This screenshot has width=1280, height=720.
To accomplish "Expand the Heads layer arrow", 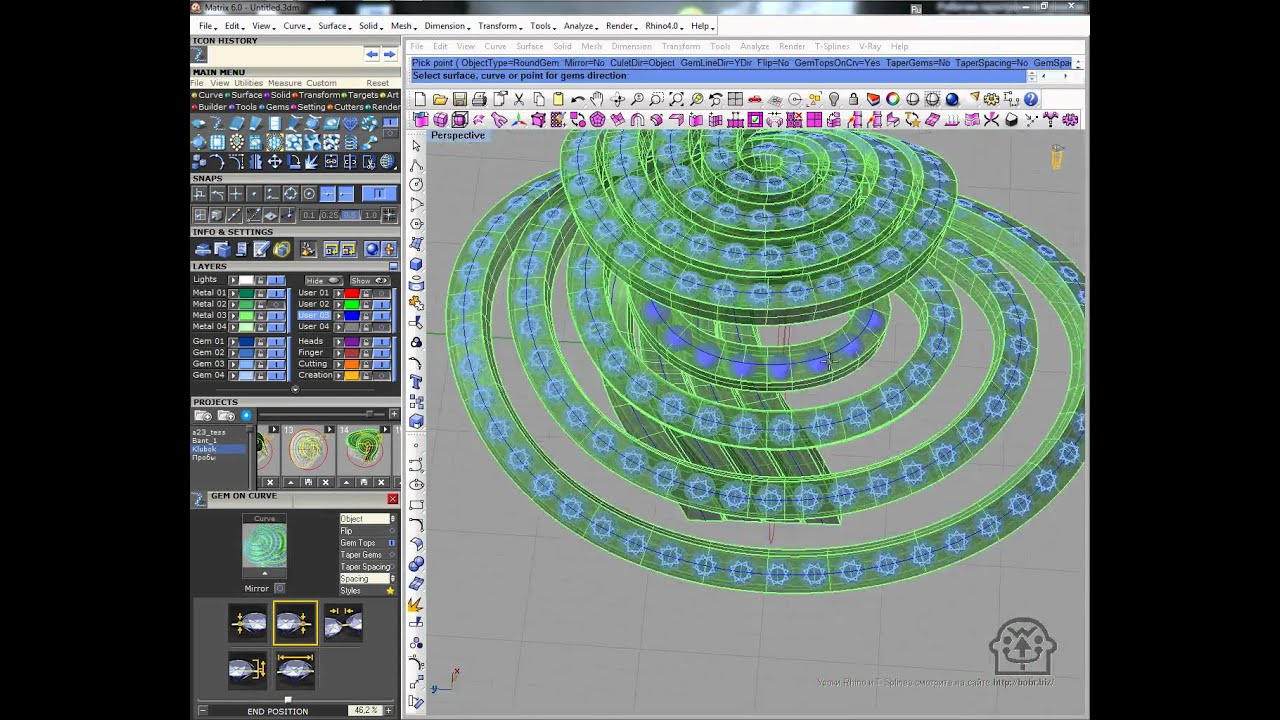I will [x=339, y=342].
